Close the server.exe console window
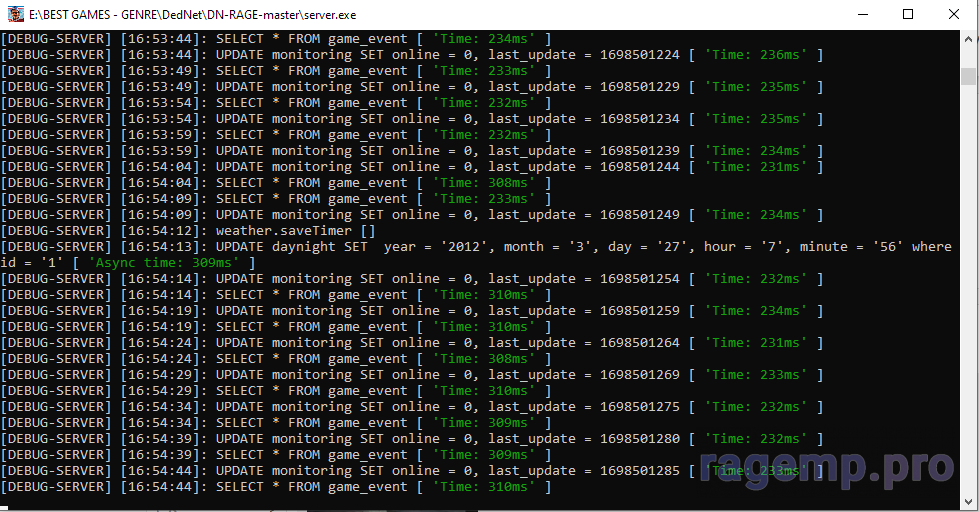The height and width of the screenshot is (512, 979). (x=954, y=14)
